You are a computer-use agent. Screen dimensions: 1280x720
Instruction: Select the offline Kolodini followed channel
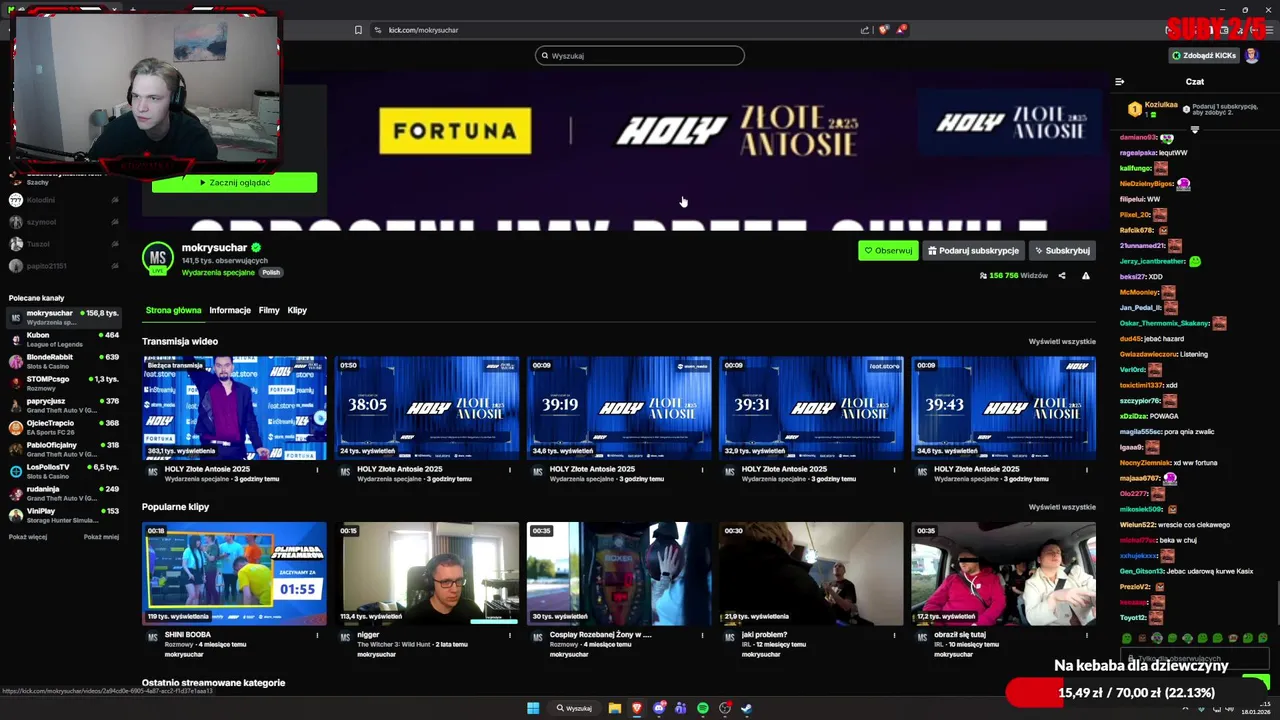pyautogui.click(x=64, y=200)
